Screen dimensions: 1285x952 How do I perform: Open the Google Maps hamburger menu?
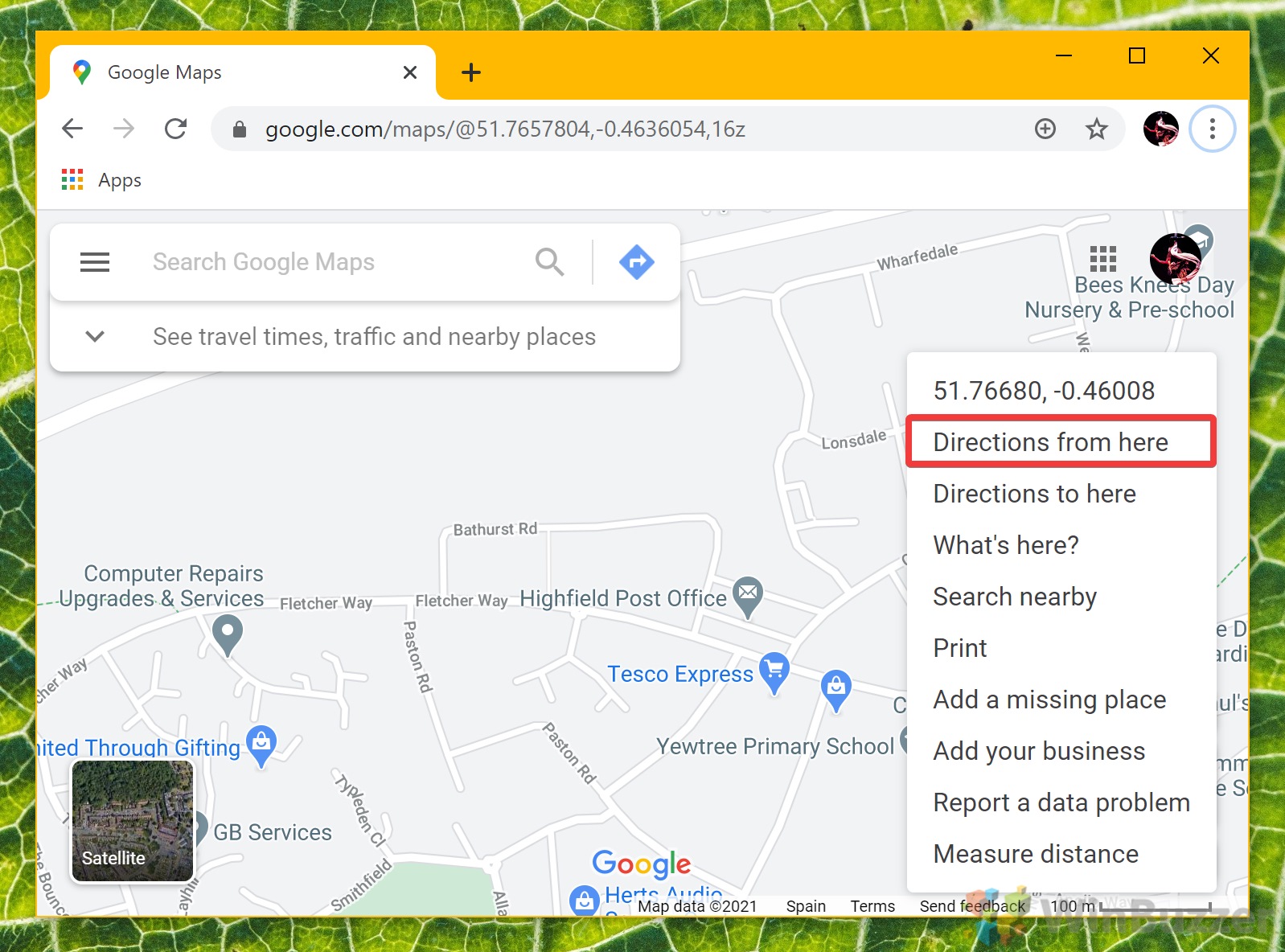pyautogui.click(x=95, y=262)
